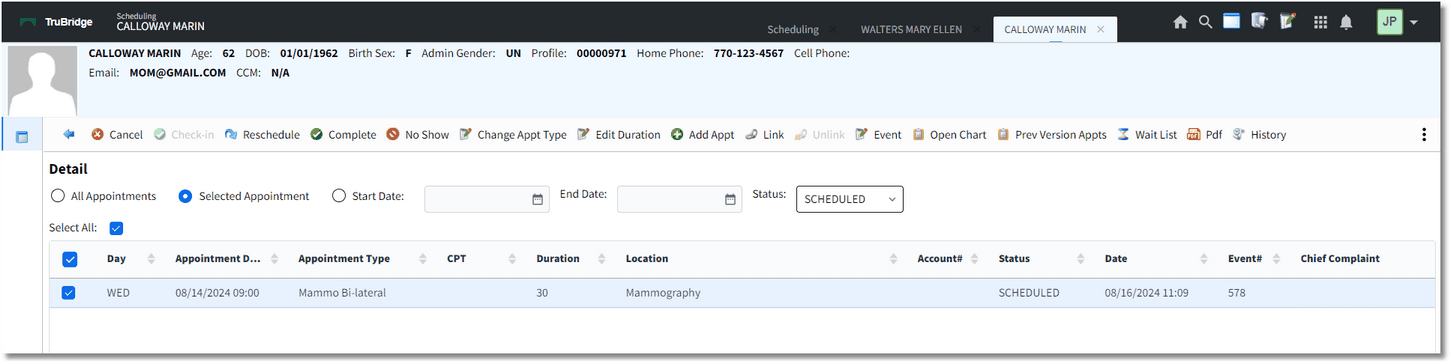Click the patient avatar photo placeholder

pyautogui.click(x=42, y=81)
